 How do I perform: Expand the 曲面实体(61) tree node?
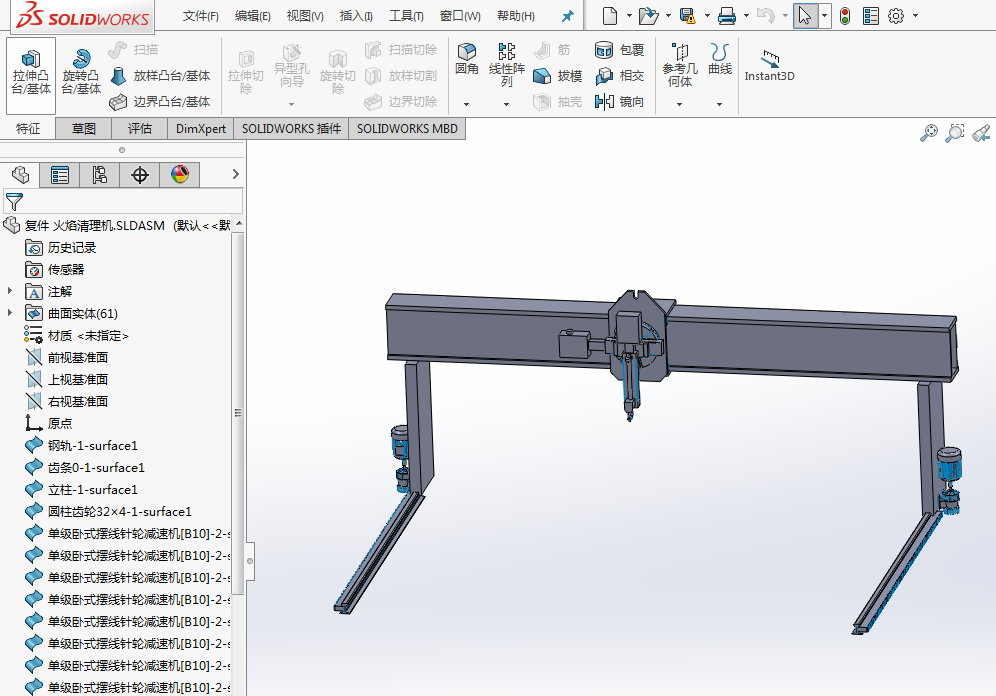click(10, 312)
